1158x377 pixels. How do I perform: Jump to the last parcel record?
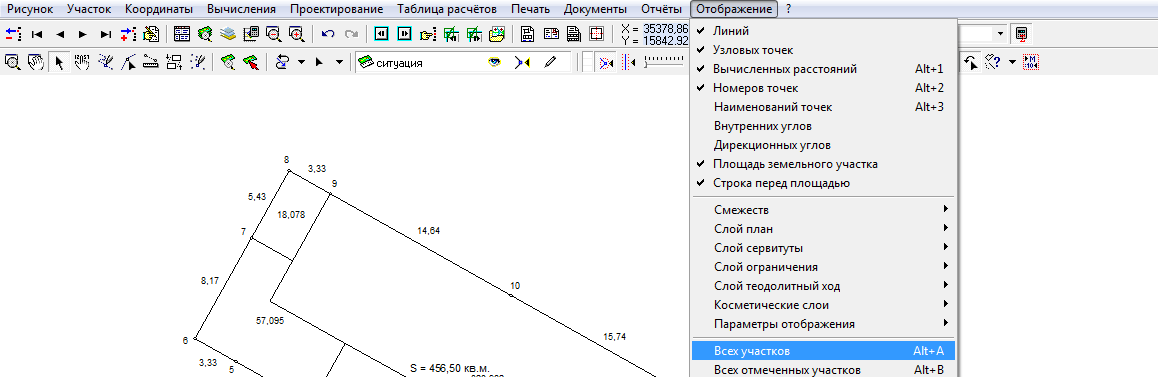point(106,34)
